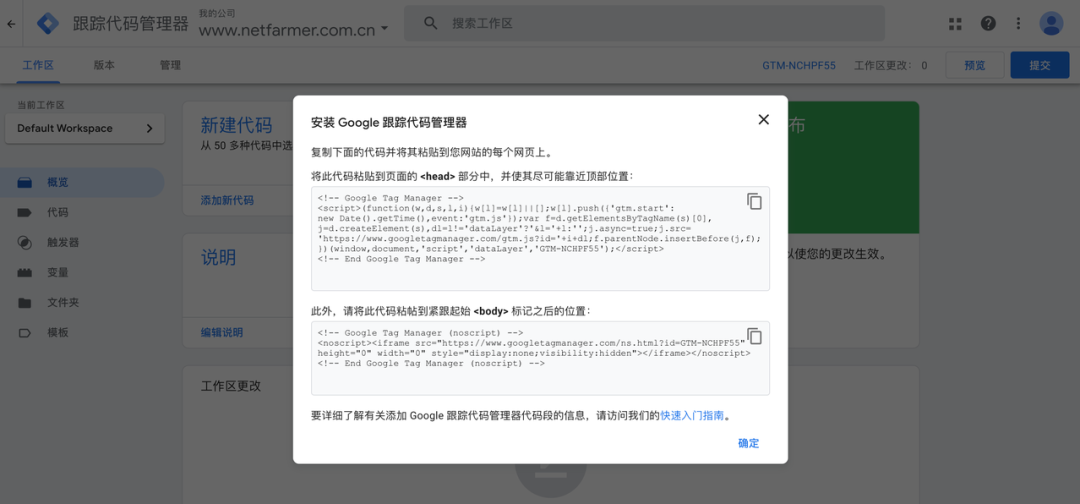The width and height of the screenshot is (1080, 504).
Task: Open the help question mark icon
Action: (988, 23)
